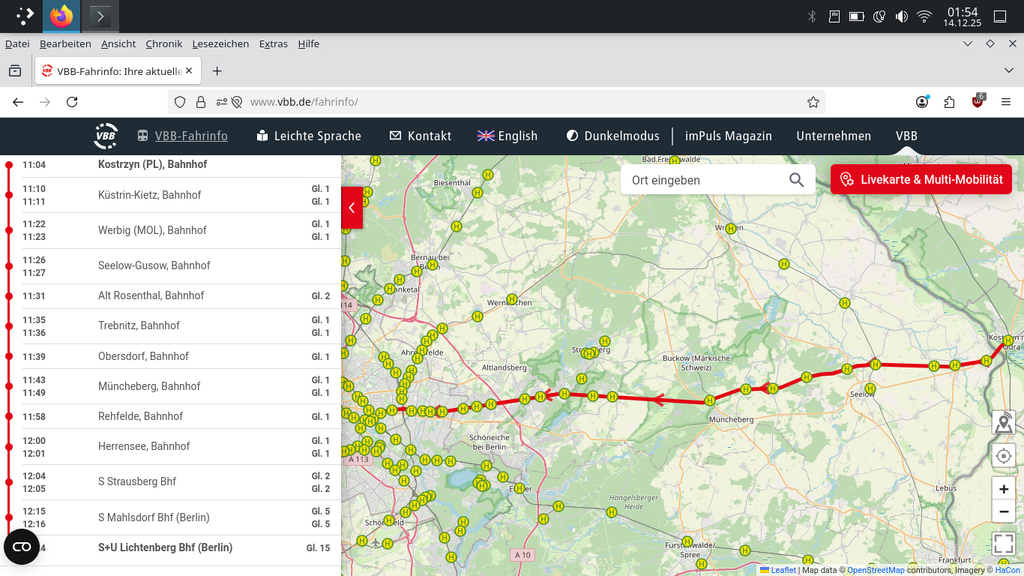Collapse the timetable side panel with red arrow

[352, 208]
